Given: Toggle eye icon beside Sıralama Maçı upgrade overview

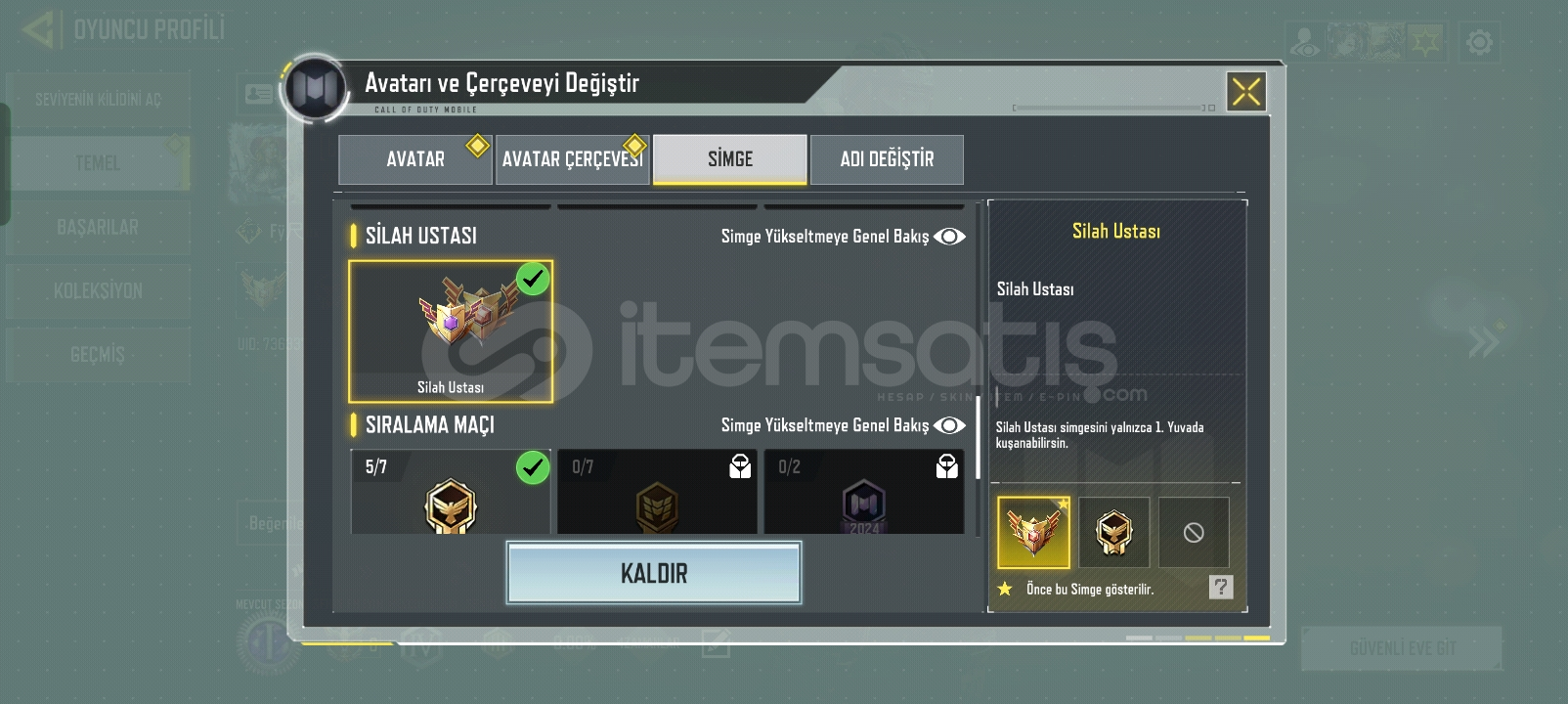Looking at the screenshot, I should (949, 425).
